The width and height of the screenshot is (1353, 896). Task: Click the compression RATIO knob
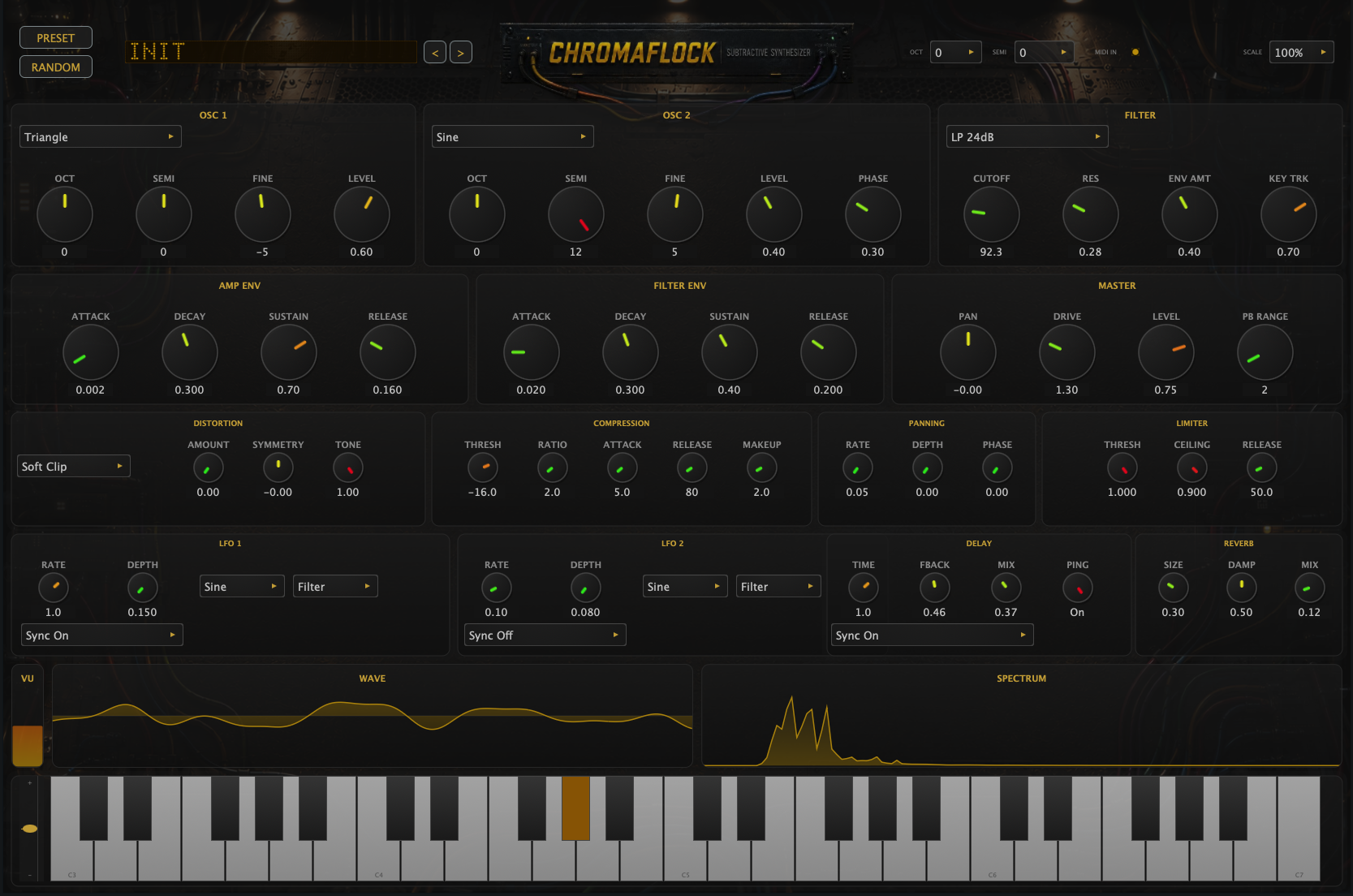click(553, 468)
